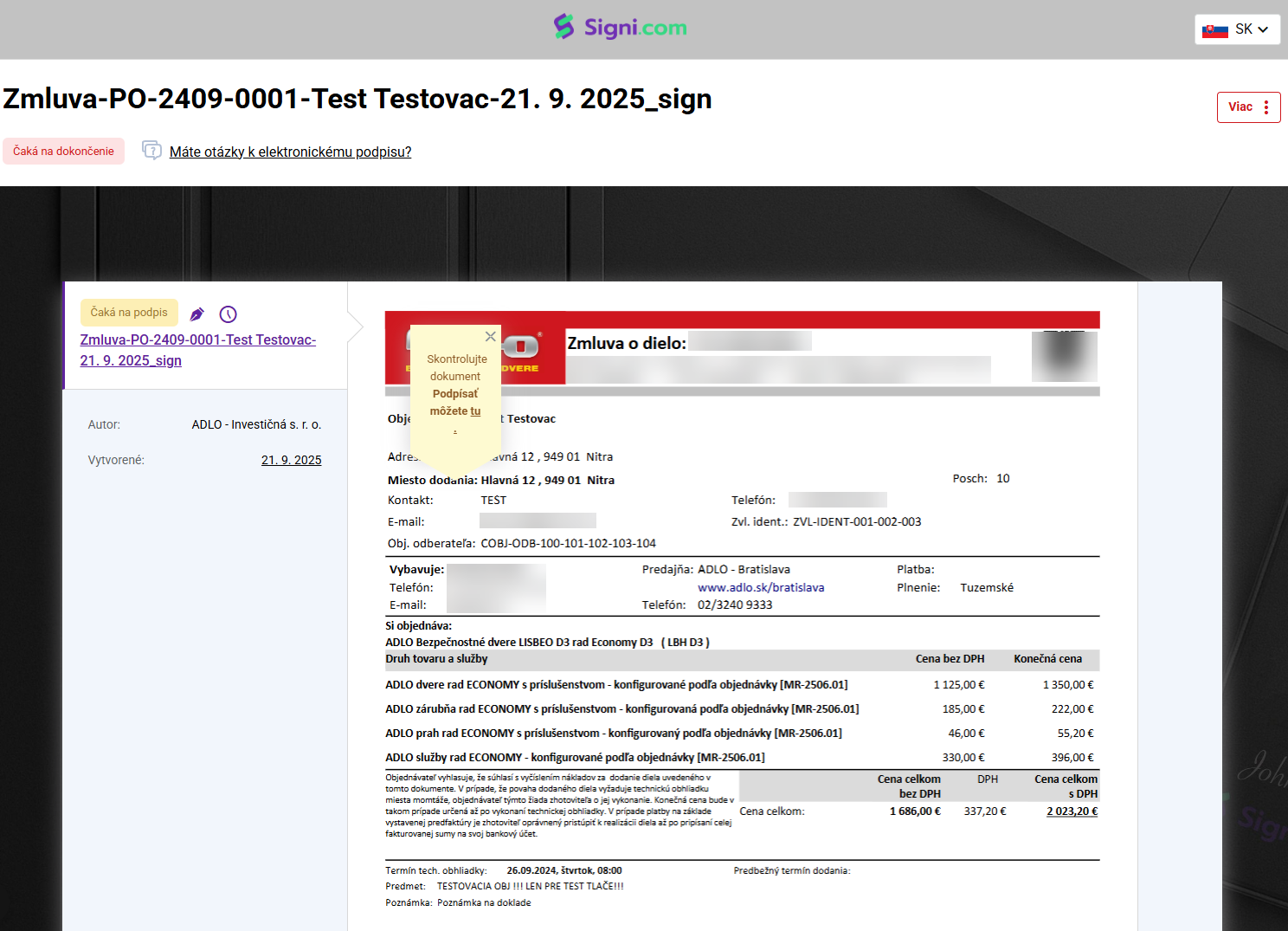Screen dimensions: 1288x931
Task: Click the question speech bubble icon
Action: click(151, 151)
